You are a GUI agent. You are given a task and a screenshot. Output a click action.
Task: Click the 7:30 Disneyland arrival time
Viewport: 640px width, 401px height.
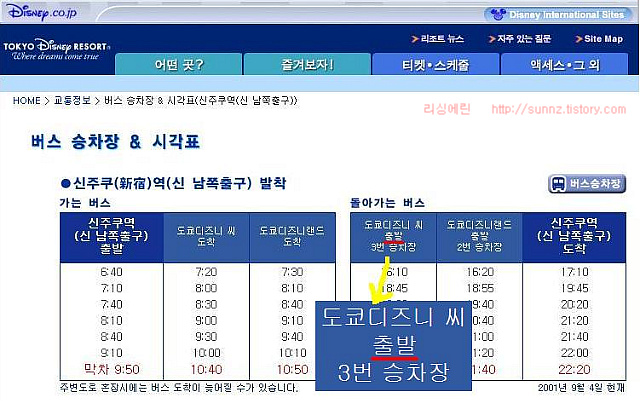292,272
